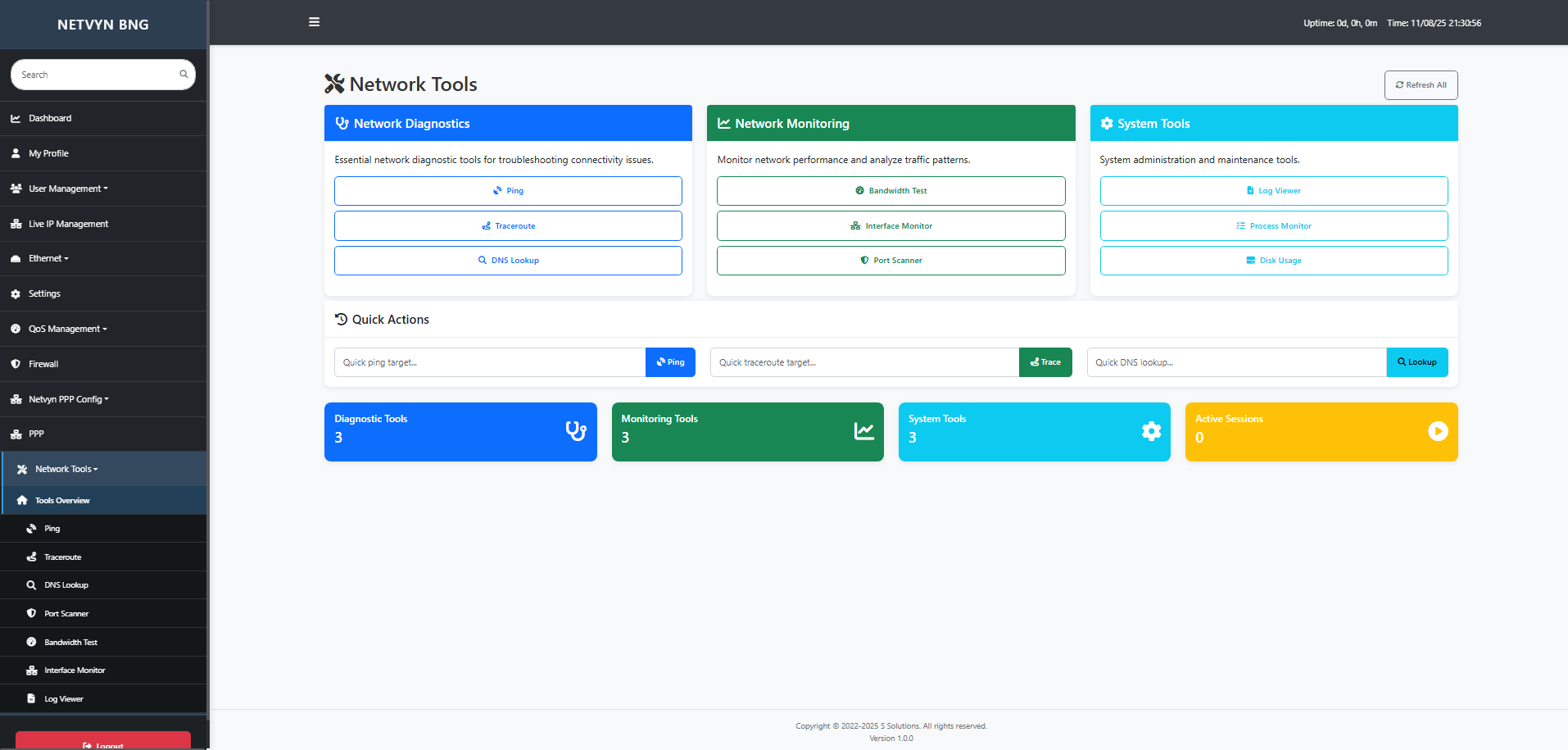Click the Quick DNS lookup input field

coord(1235,362)
